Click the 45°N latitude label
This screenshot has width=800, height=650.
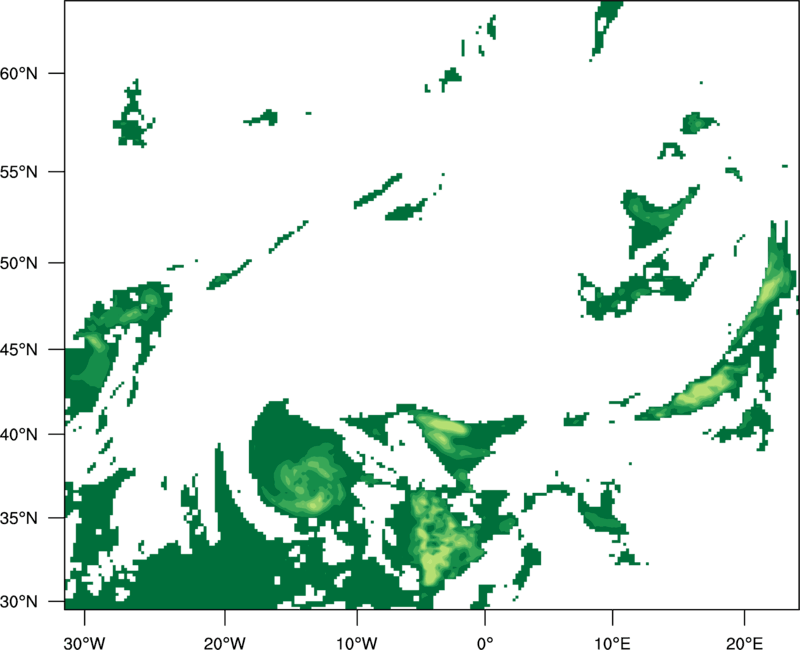(x=19, y=349)
